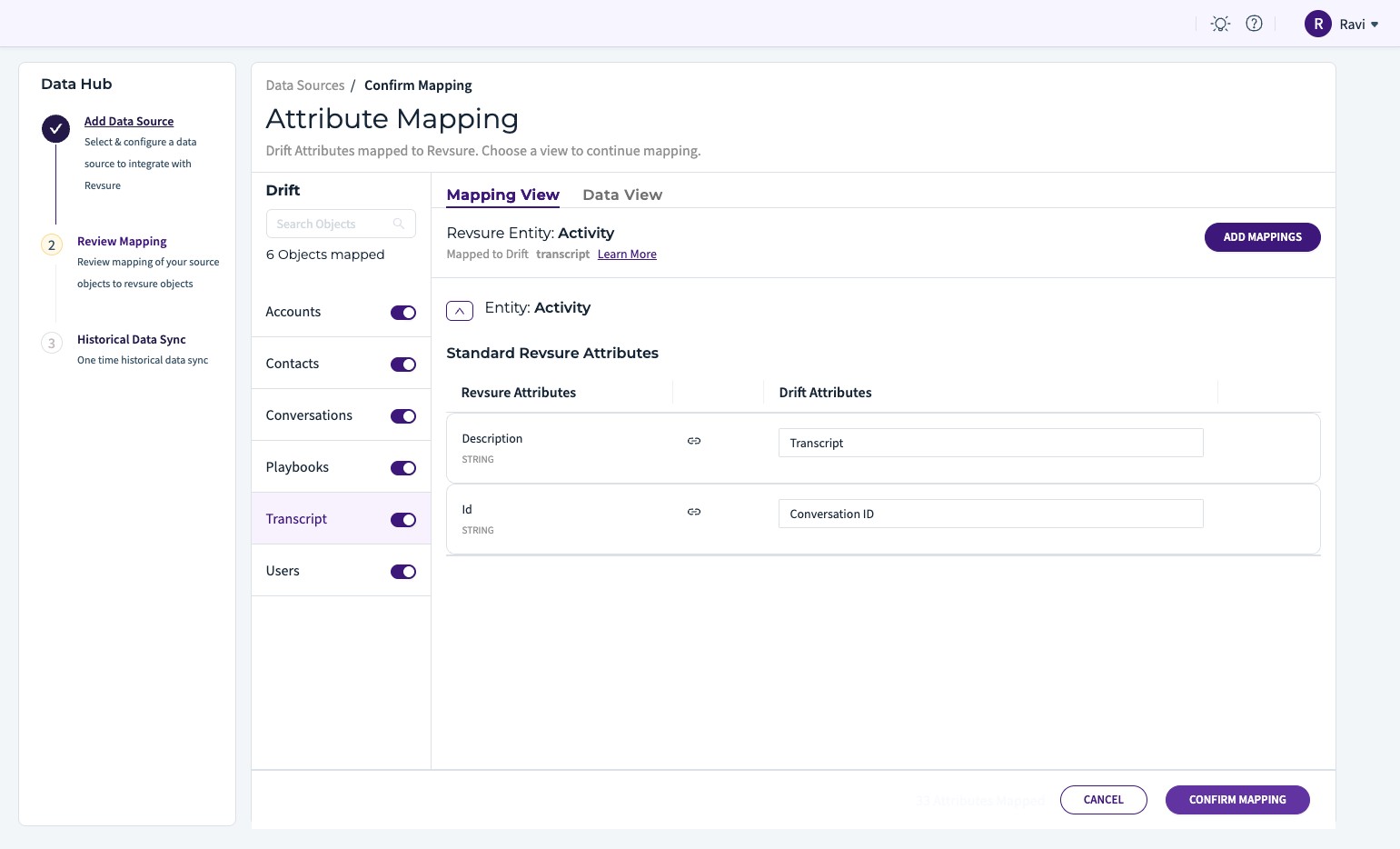The image size is (1400, 849).
Task: Select the Contacts object row
Action: pos(341,364)
